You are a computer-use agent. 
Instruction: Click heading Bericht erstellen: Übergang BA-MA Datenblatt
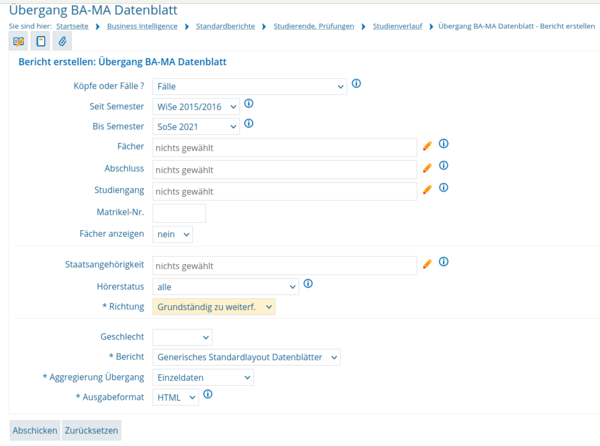click(122, 62)
